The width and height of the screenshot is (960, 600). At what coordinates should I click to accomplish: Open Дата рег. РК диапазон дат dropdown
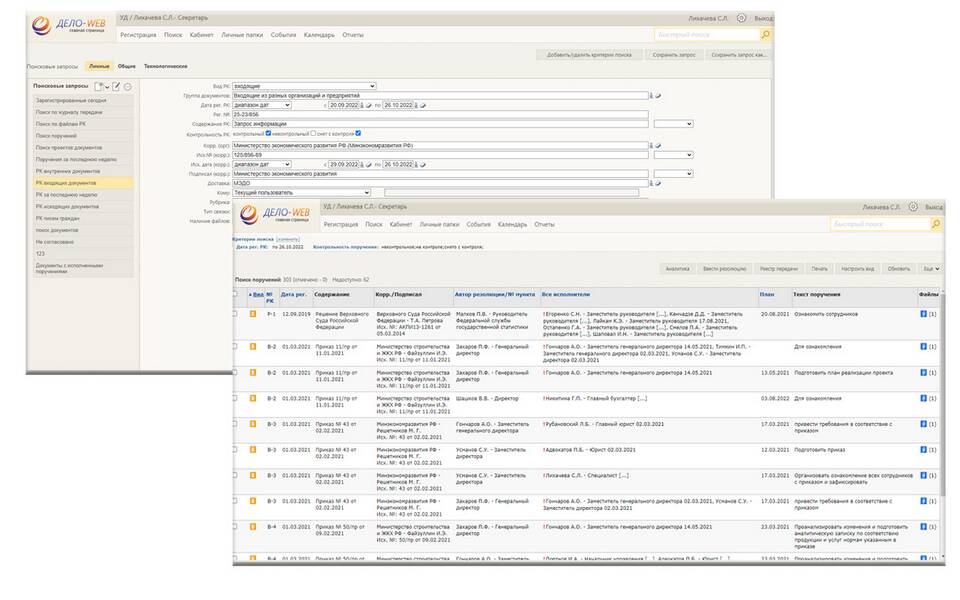pos(261,105)
